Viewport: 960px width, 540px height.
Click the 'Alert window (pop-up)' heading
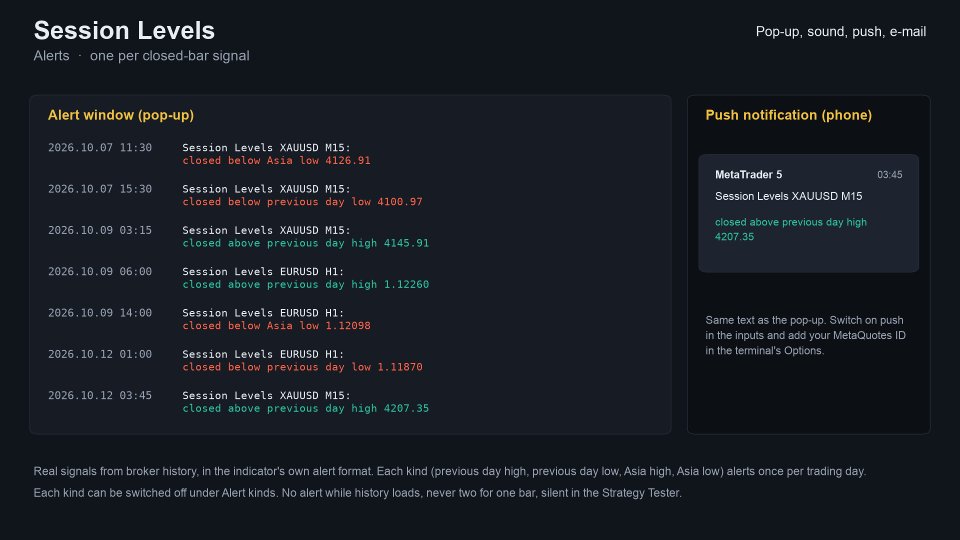121,115
